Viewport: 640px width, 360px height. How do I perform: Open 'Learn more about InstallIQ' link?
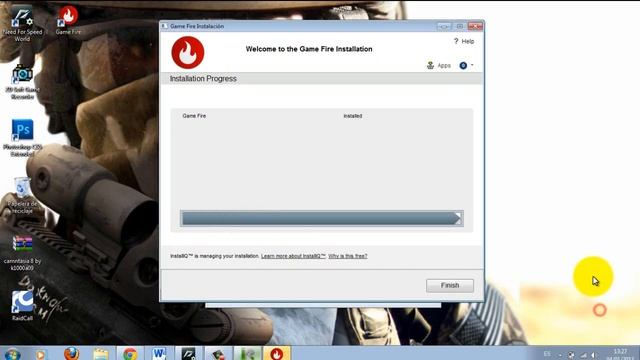293,256
